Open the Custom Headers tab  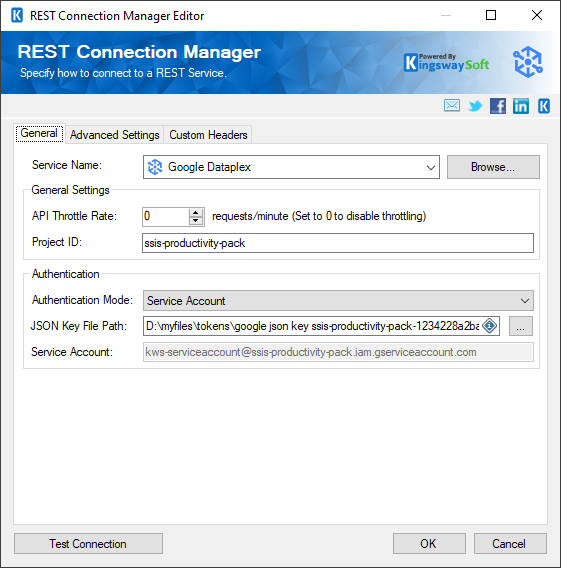[x=208, y=135]
